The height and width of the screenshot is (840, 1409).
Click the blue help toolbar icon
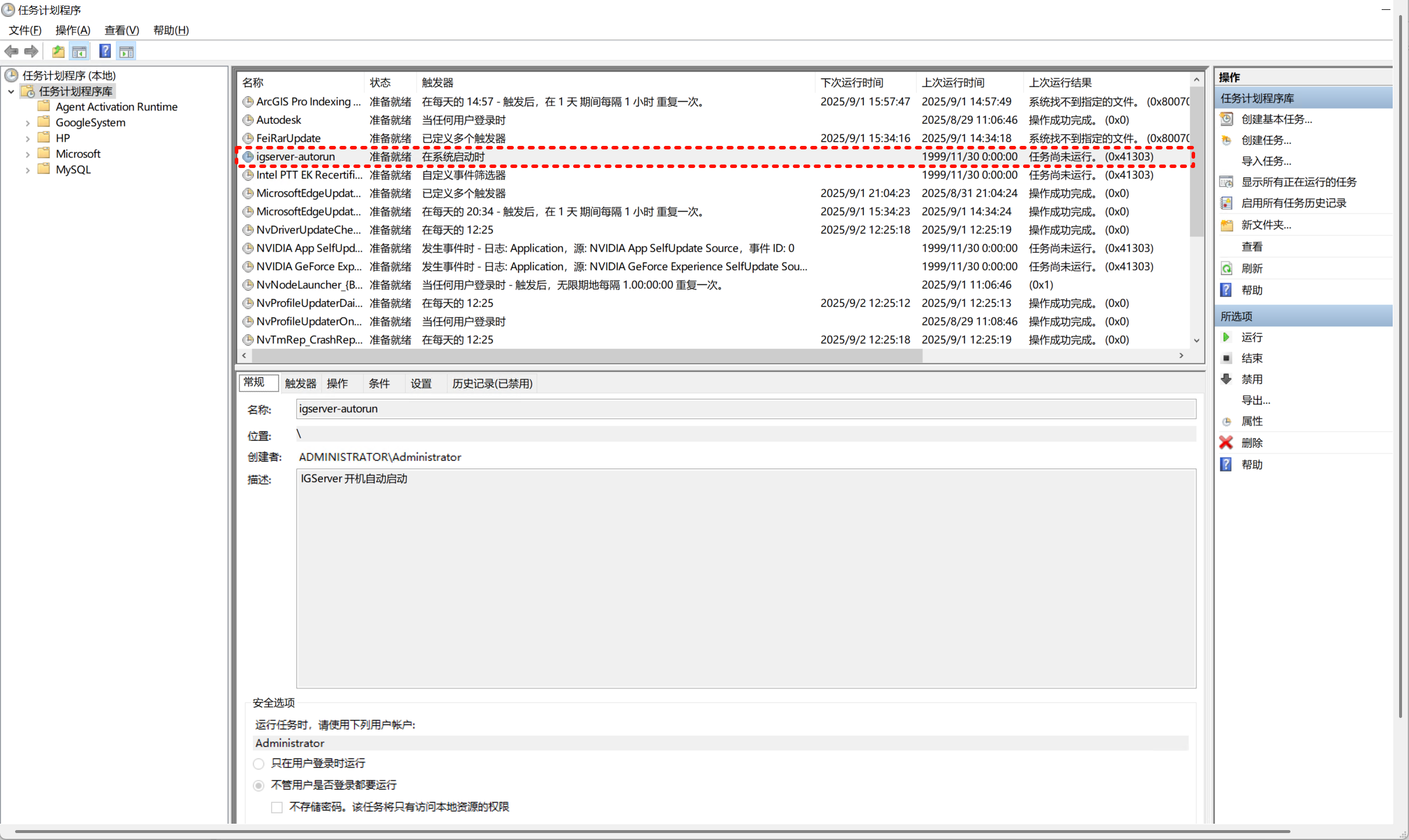click(x=105, y=51)
